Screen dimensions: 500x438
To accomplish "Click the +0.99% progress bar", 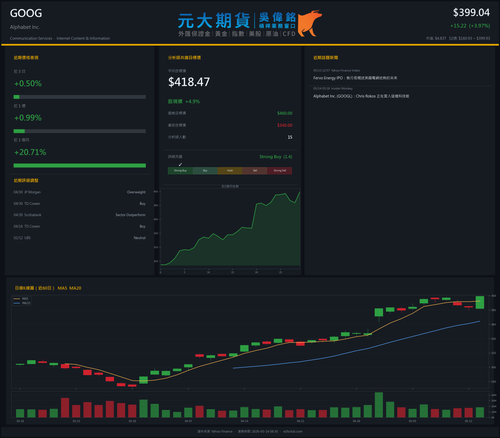I will (x=80, y=131).
